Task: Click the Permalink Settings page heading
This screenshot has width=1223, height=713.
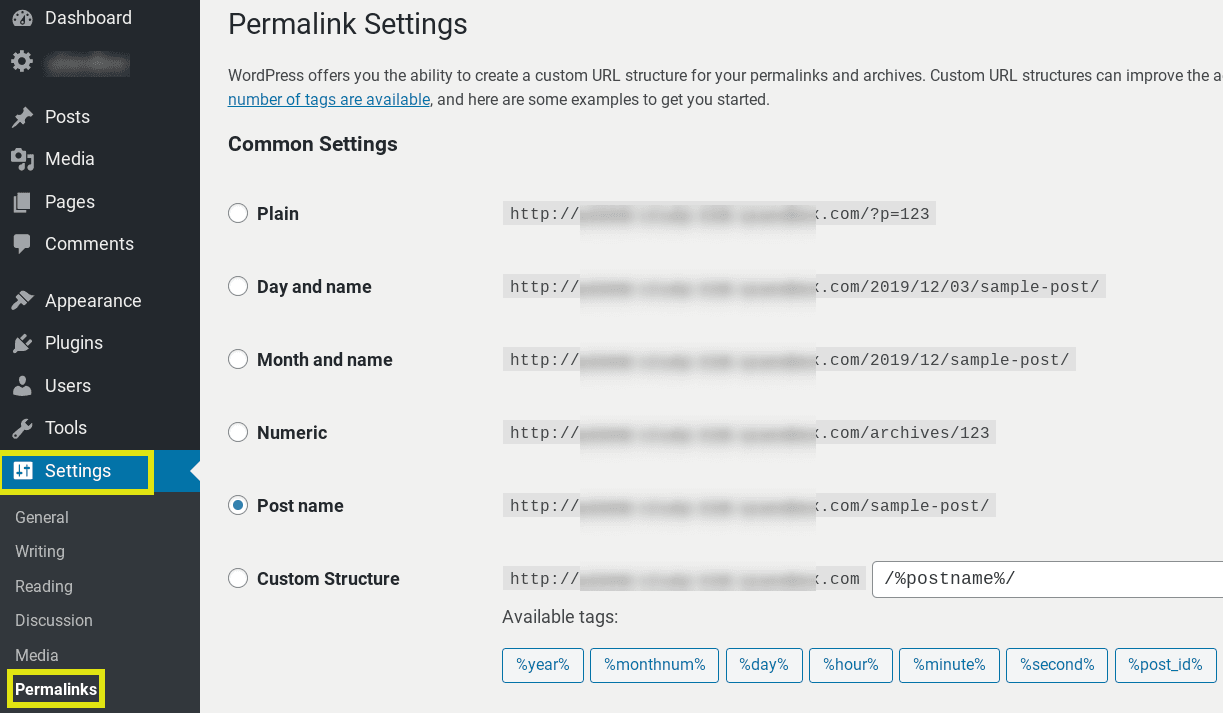Action: coord(348,24)
